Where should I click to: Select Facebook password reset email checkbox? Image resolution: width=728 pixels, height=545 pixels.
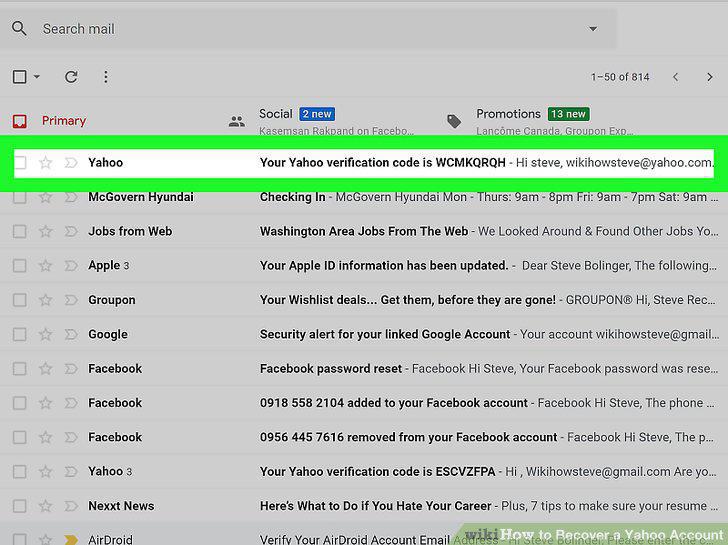[20, 369]
